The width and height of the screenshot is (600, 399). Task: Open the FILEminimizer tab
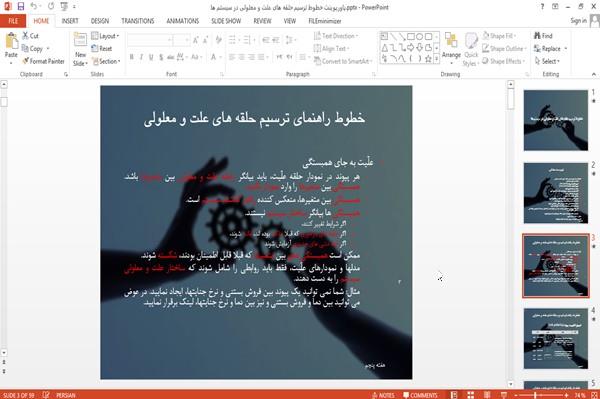(x=324, y=21)
